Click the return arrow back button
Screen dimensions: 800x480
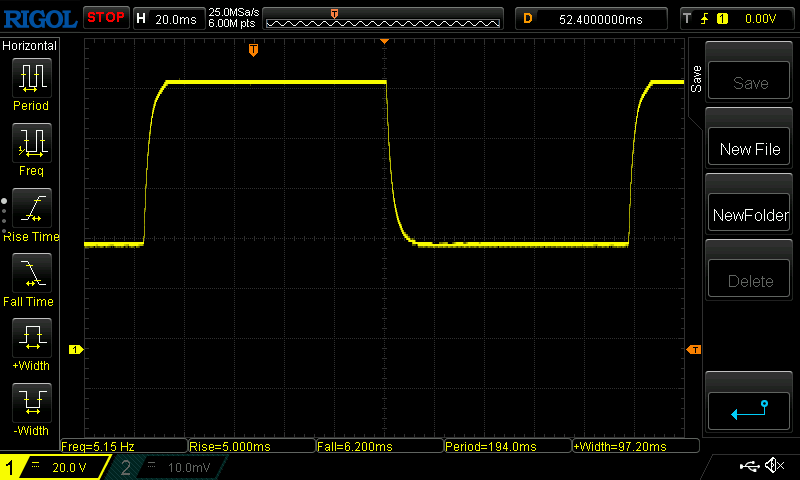point(750,408)
